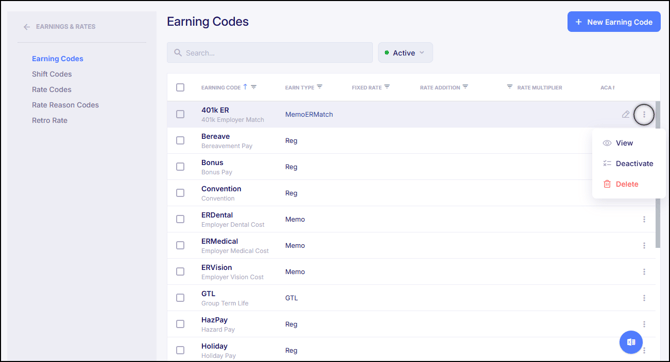Click the Rate Addition column header
This screenshot has height=362, width=670.
(x=440, y=88)
